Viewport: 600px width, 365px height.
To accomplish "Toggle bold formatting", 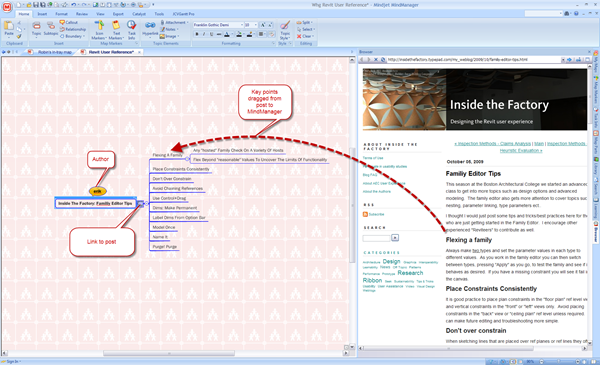I will tap(197, 34).
